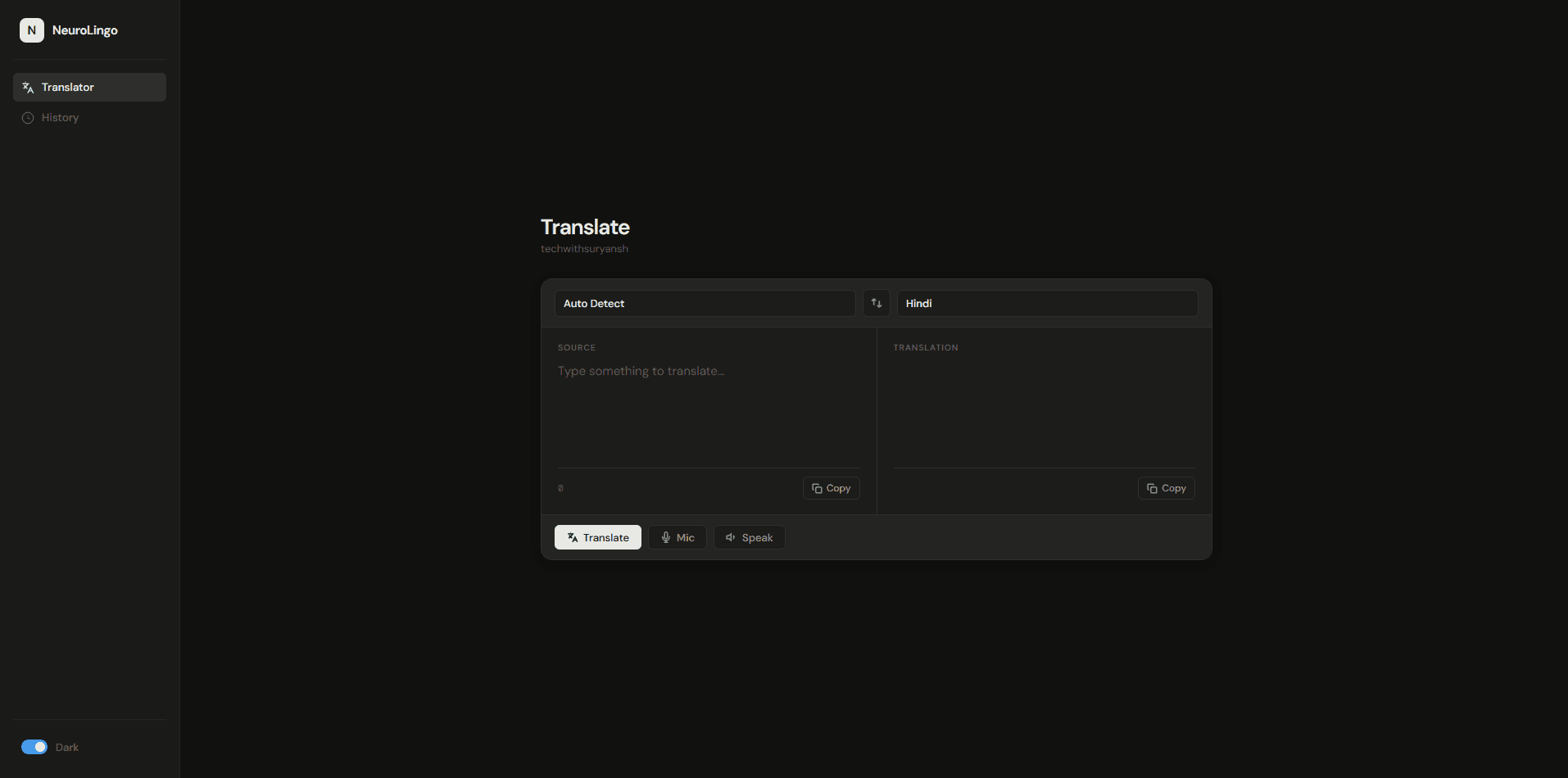Image resolution: width=1568 pixels, height=778 pixels.
Task: Toggle the Dark mode switch off
Action: click(x=34, y=747)
